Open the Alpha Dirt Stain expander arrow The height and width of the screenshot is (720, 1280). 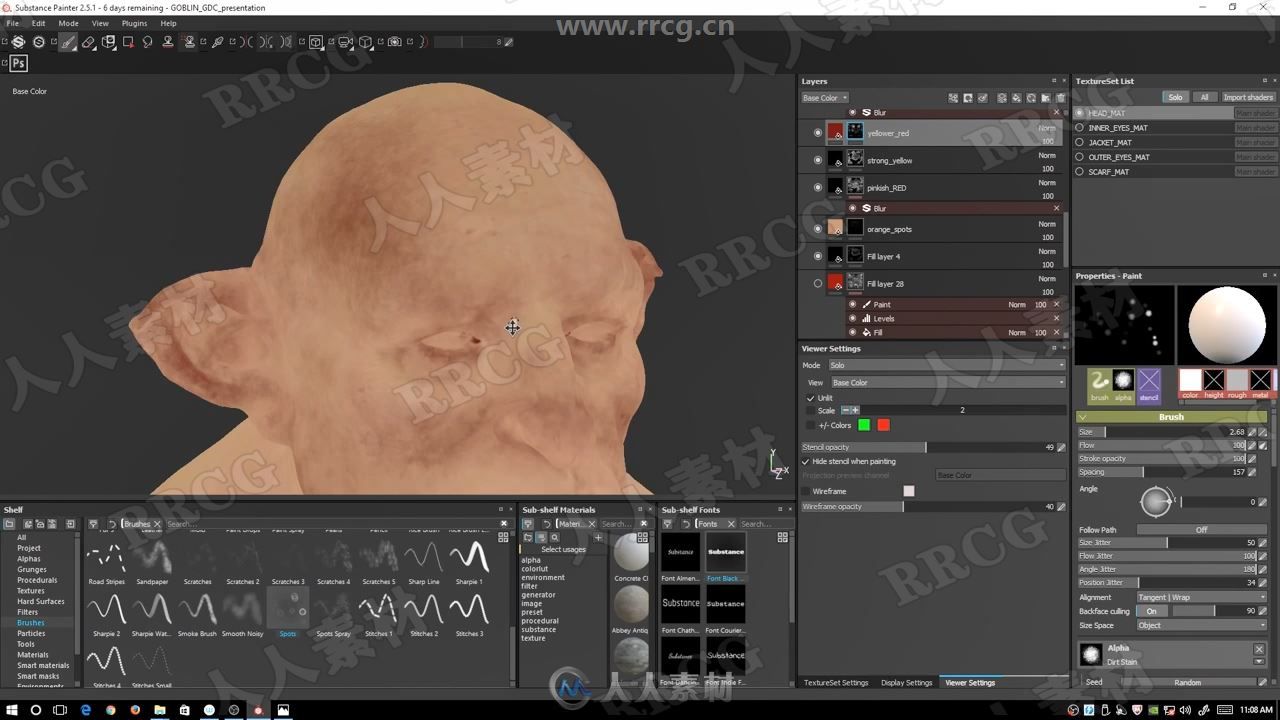1259,661
